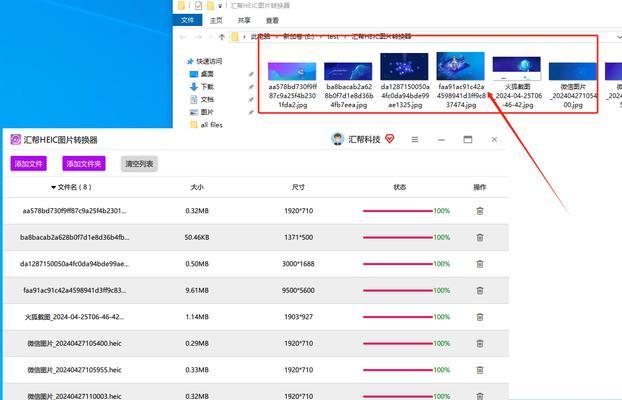Image resolution: width=622 pixels, height=400 pixels.
Task: Click the Explorer forward navigation arrow
Action: tap(198, 37)
